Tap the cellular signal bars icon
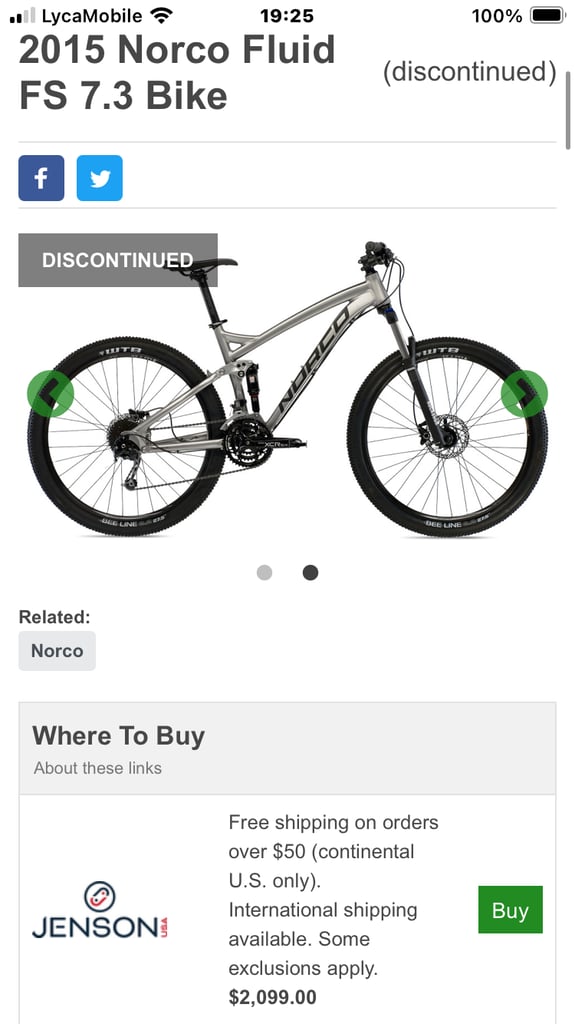The image size is (575, 1024). tap(23, 16)
